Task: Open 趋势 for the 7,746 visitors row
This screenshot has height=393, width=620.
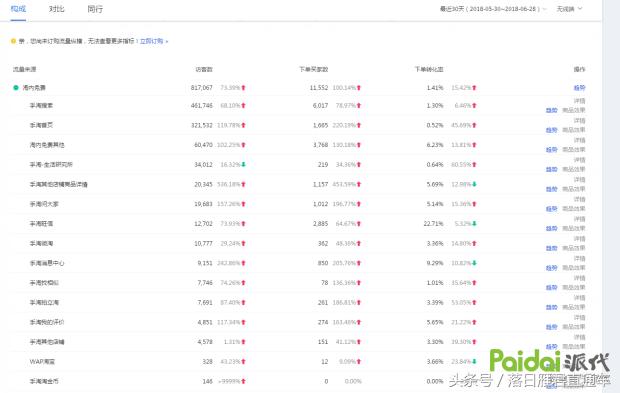Action: [x=552, y=287]
